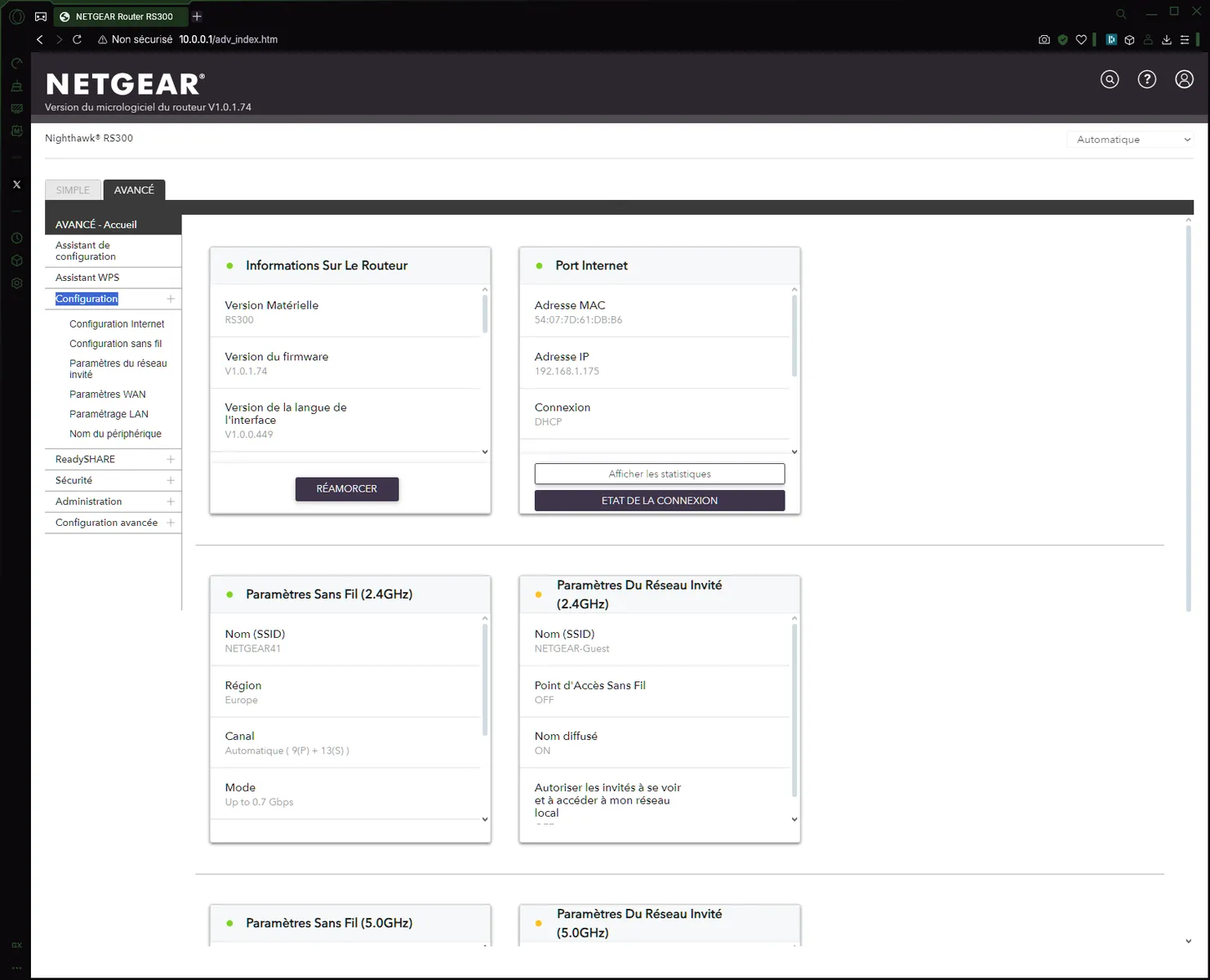
Task: Open the Automatique language dropdown
Action: coord(1131,140)
